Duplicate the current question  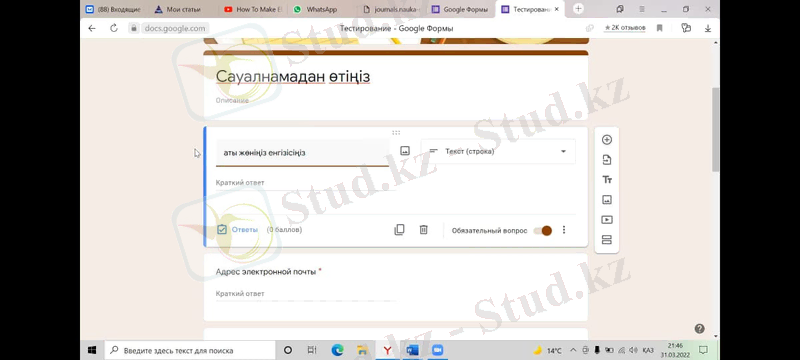pyautogui.click(x=399, y=230)
